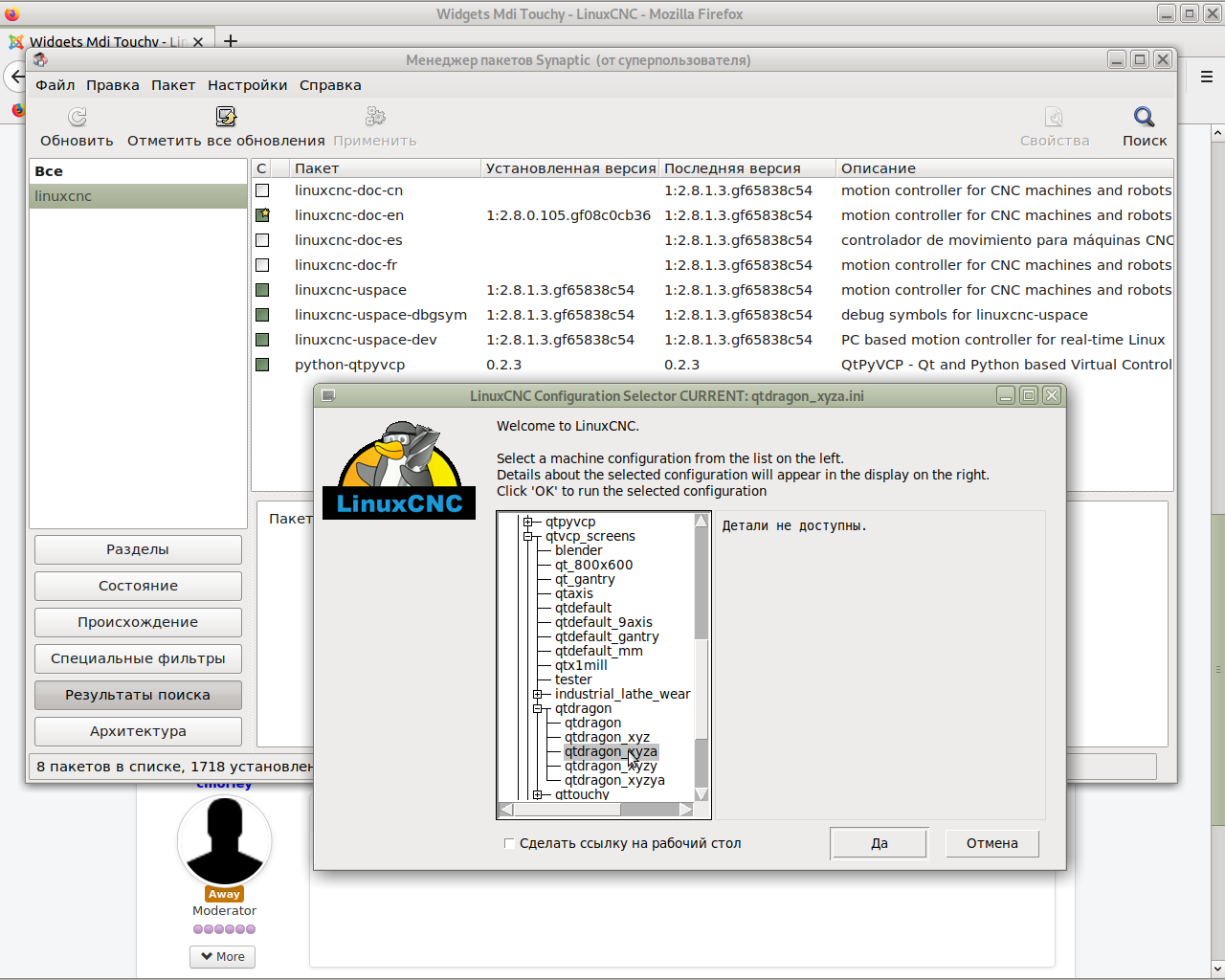Screen dimensions: 1225x980
Task: Select qtdefault_9axis configuration
Action: (x=604, y=622)
